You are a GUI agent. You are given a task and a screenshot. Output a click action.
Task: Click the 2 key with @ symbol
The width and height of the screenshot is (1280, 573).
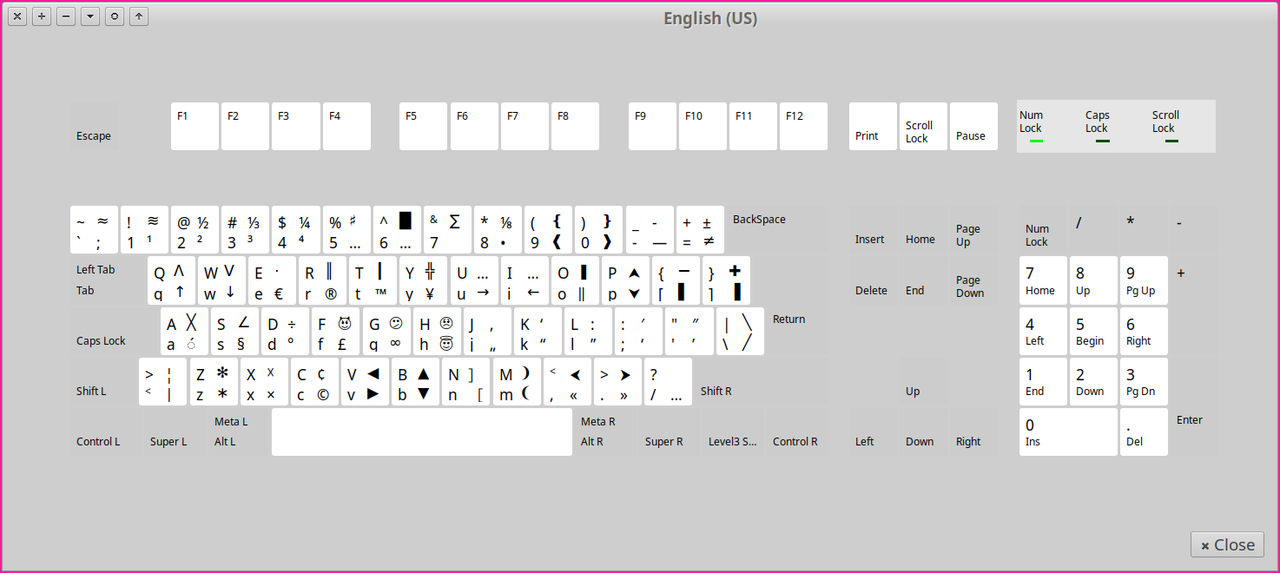(x=195, y=231)
